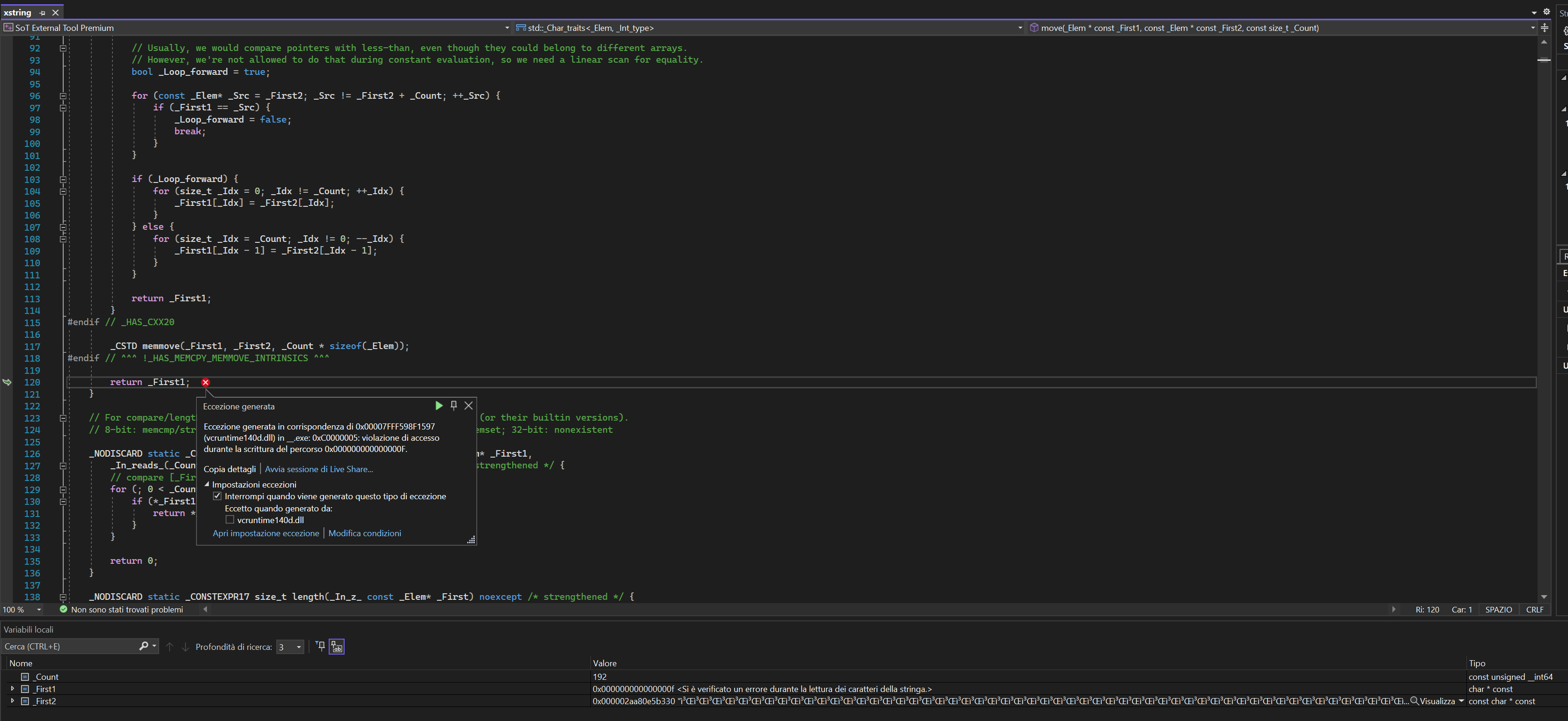Click the Copia dettagli link
The image size is (1568, 721).
[229, 469]
